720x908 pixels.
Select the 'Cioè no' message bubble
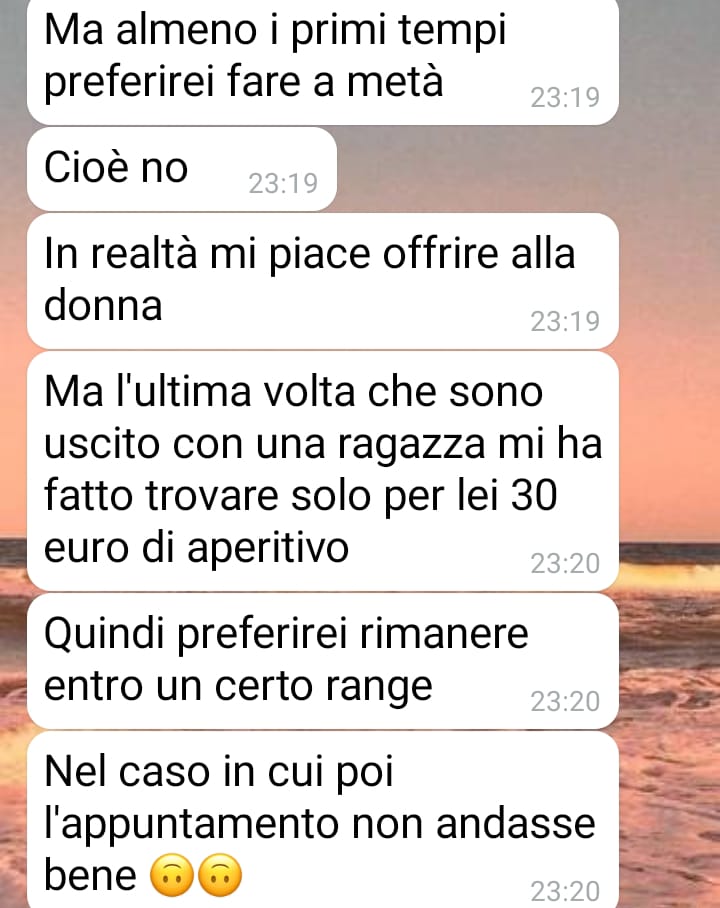pos(181,169)
